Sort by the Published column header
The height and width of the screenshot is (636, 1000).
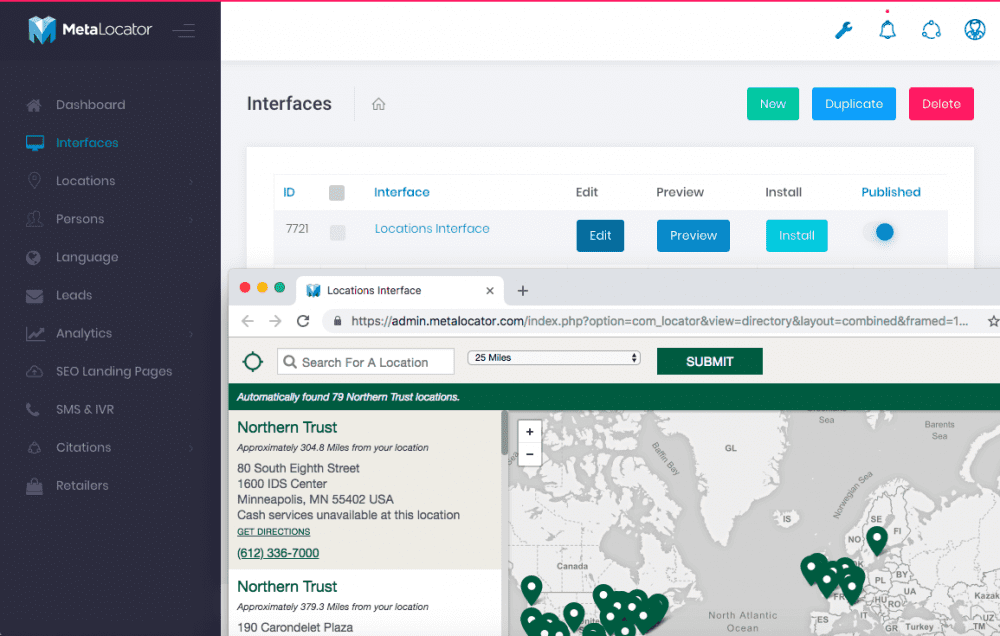click(x=891, y=192)
